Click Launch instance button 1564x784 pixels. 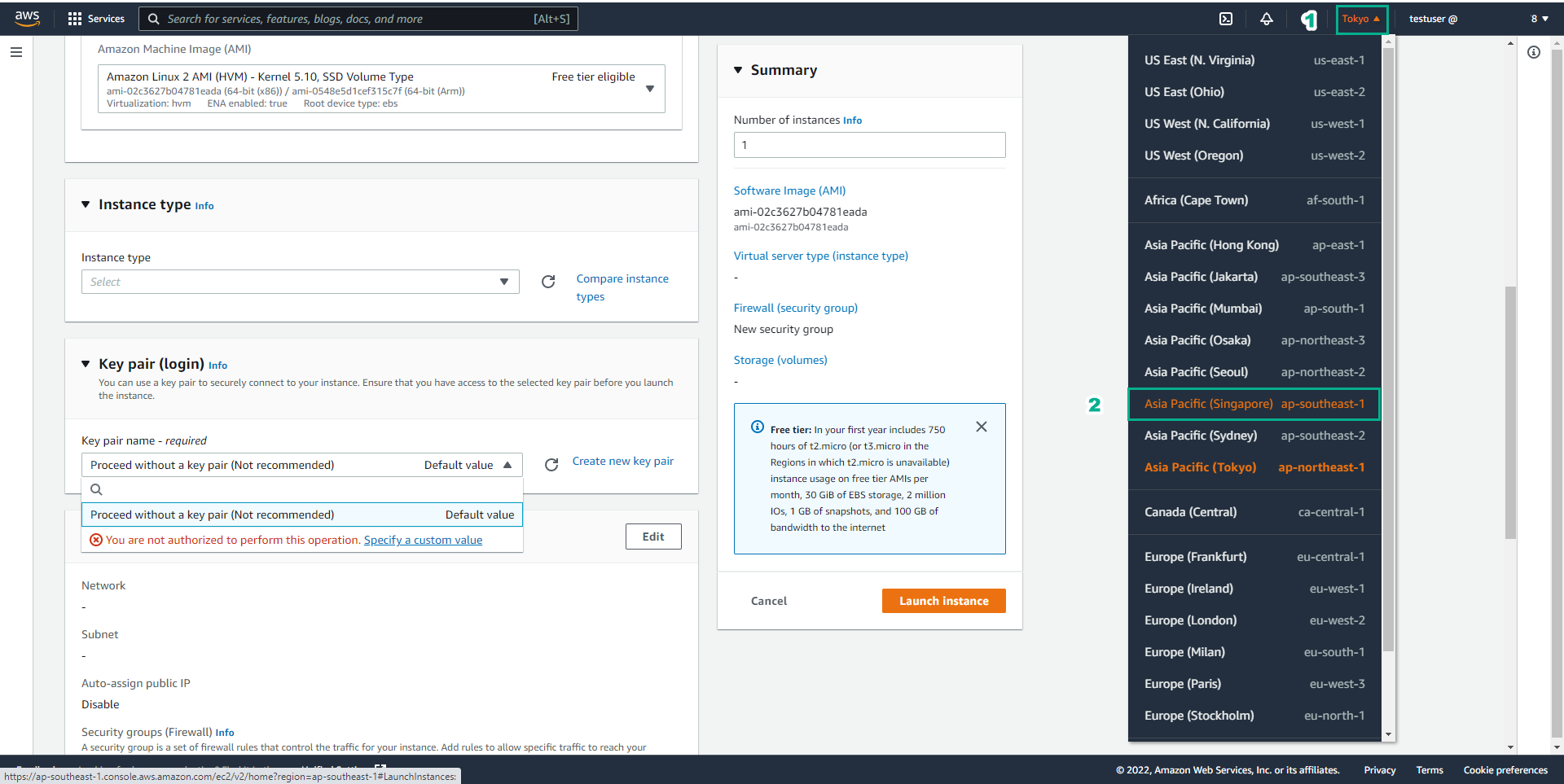944,601
